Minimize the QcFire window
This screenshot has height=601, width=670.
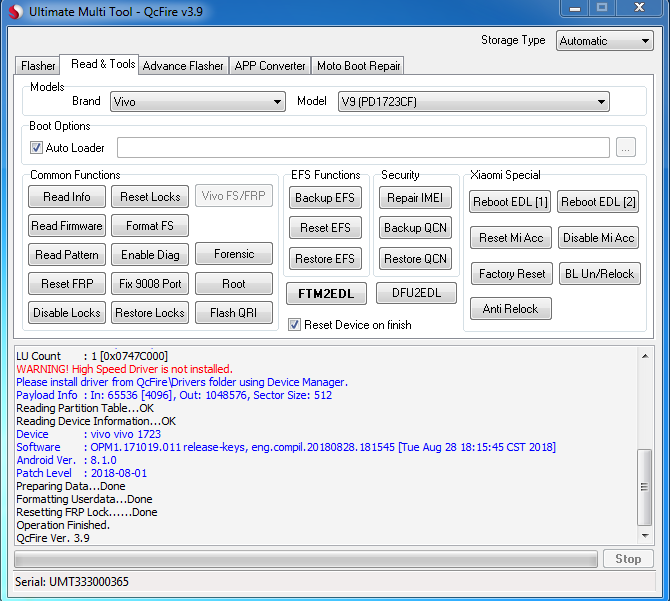(575, 8)
